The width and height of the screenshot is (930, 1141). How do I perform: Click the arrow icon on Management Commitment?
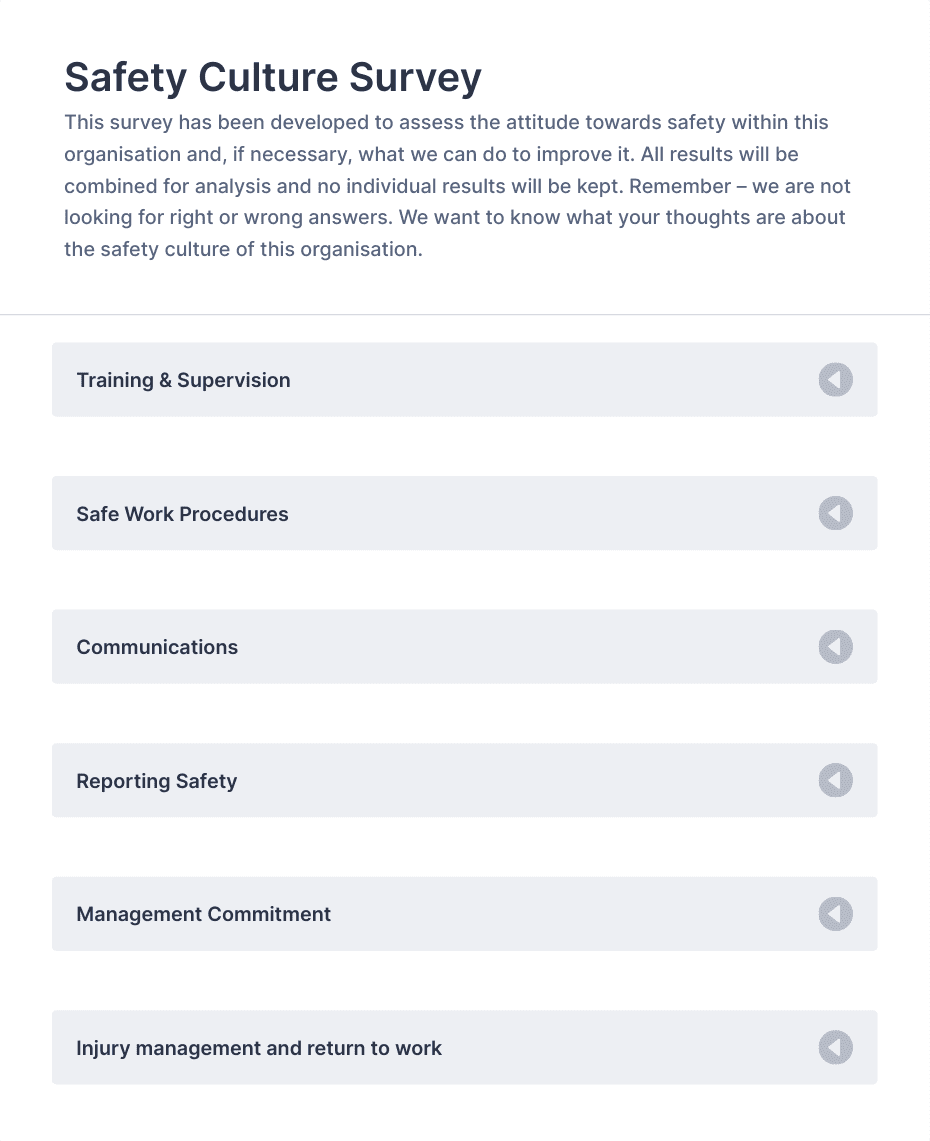pos(835,914)
